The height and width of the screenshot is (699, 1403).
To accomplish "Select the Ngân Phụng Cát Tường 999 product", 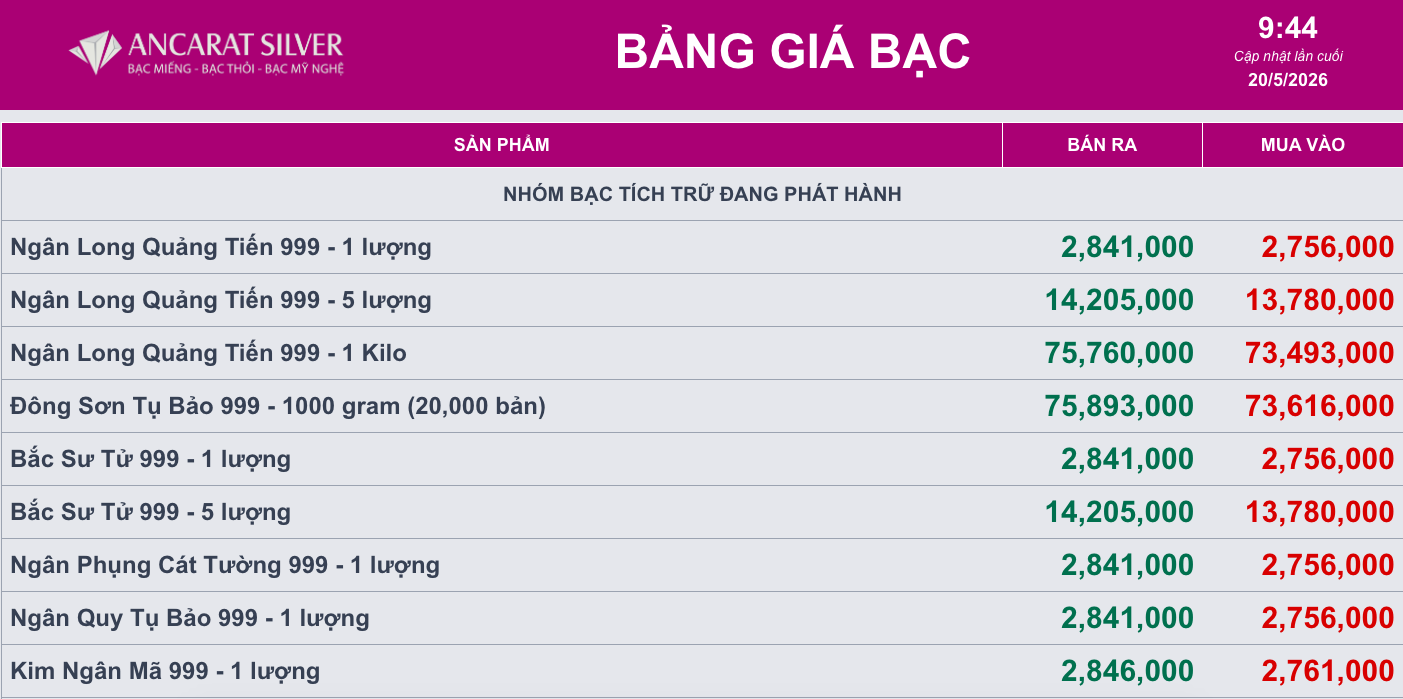I will coord(225,565).
